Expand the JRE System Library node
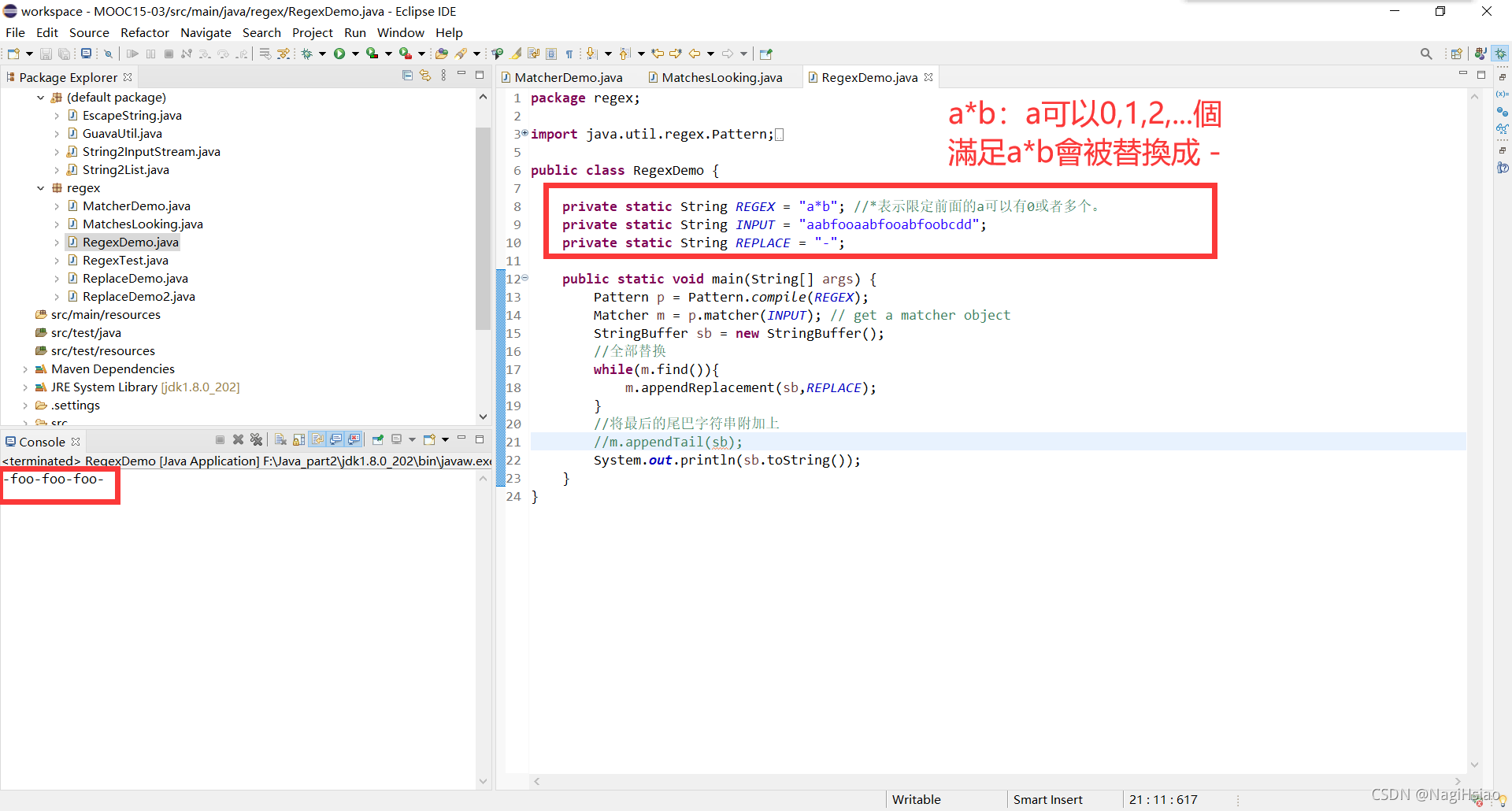The image size is (1512, 811). pos(25,387)
